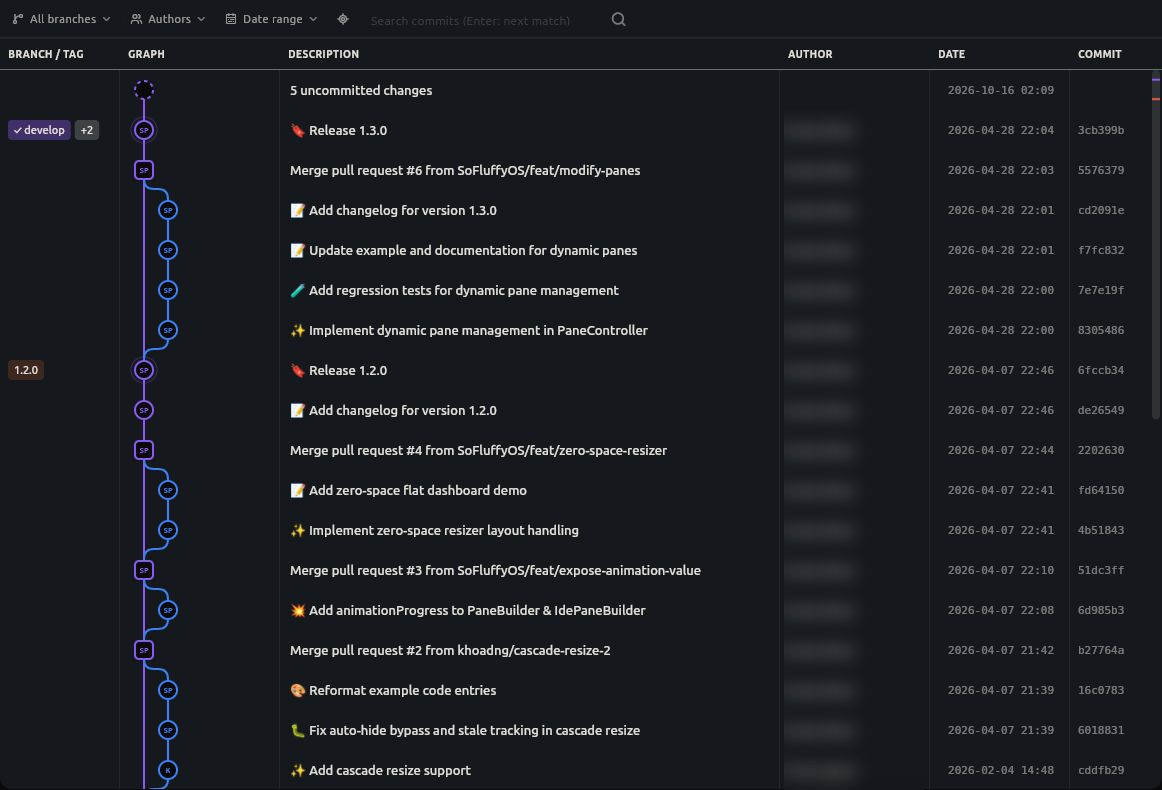Click date 2026-10-16 02:09
Image resolution: width=1162 pixels, height=790 pixels.
1000,90
